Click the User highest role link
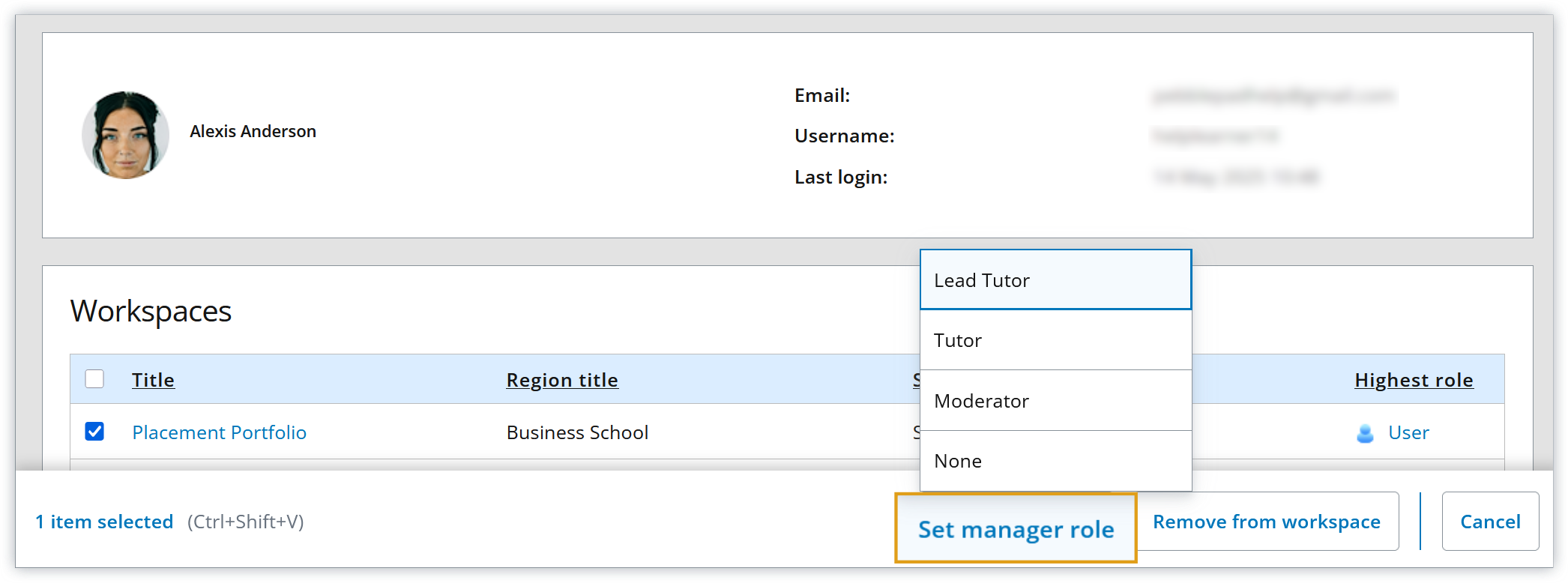 click(x=1408, y=432)
